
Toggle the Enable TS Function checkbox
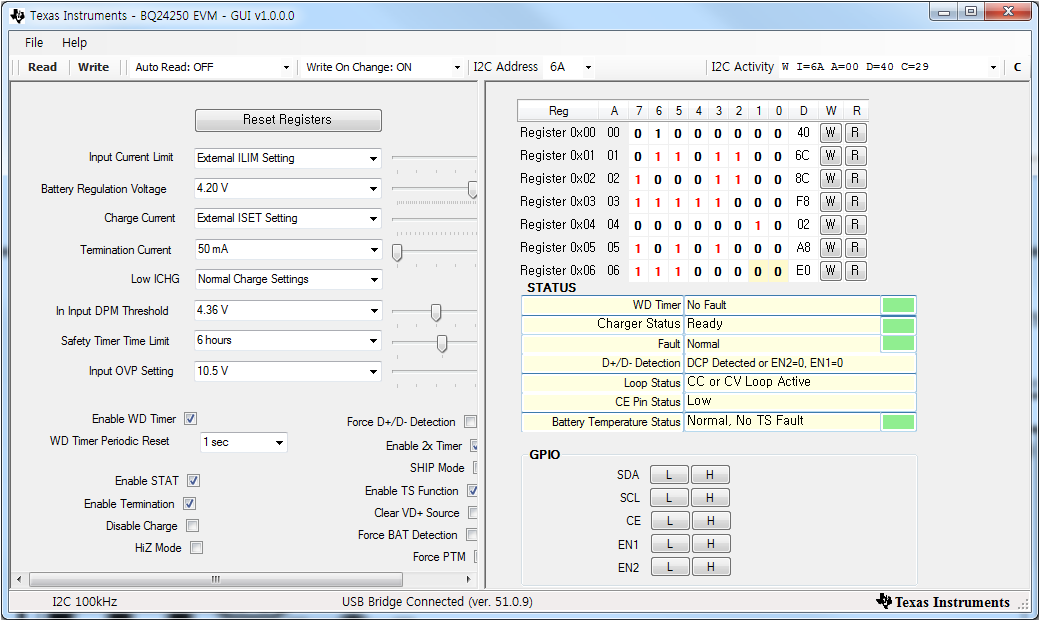coord(472,491)
